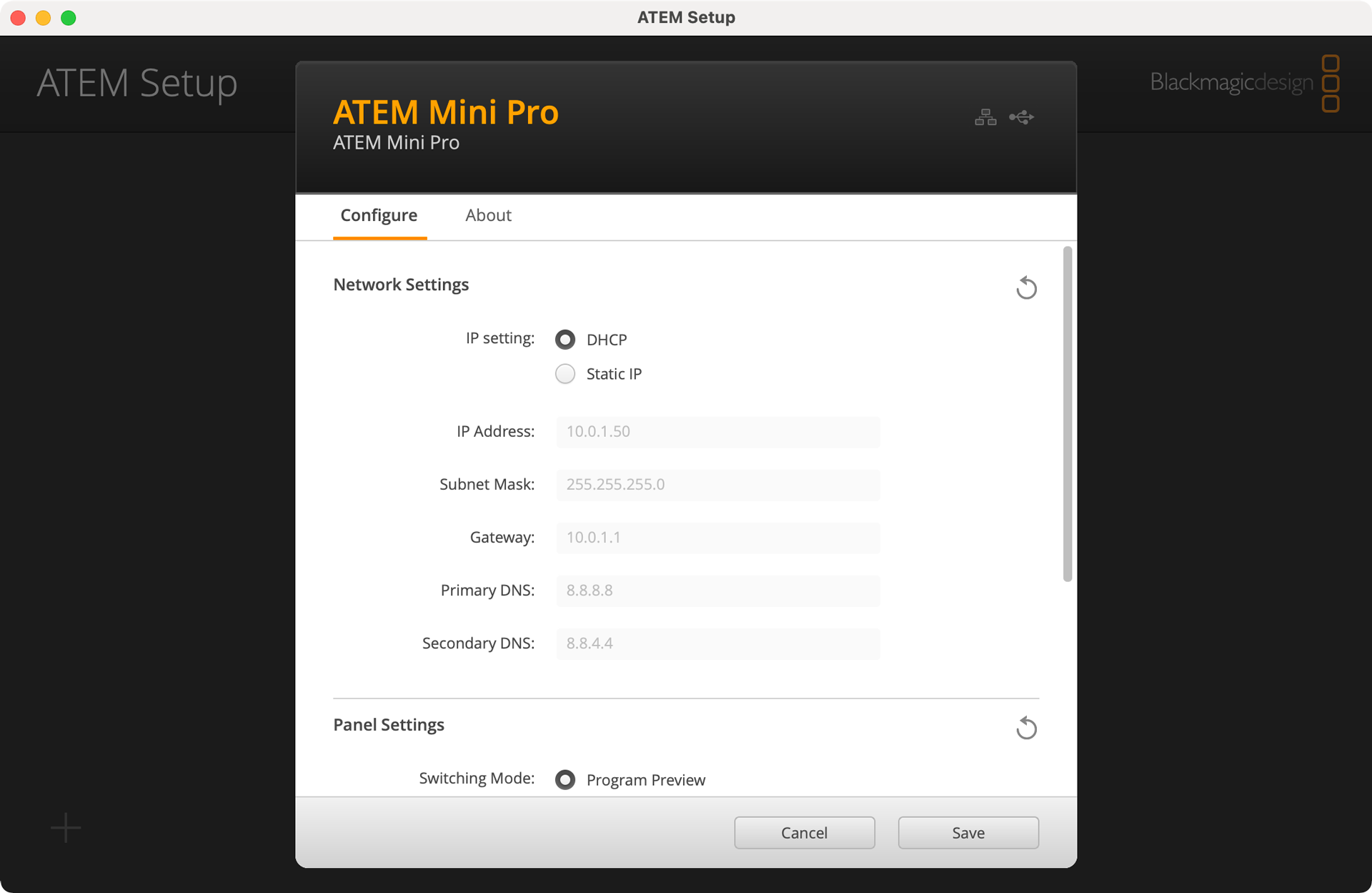Click the Network Settings heading
Viewport: 1372px width, 893px height.
click(x=401, y=285)
